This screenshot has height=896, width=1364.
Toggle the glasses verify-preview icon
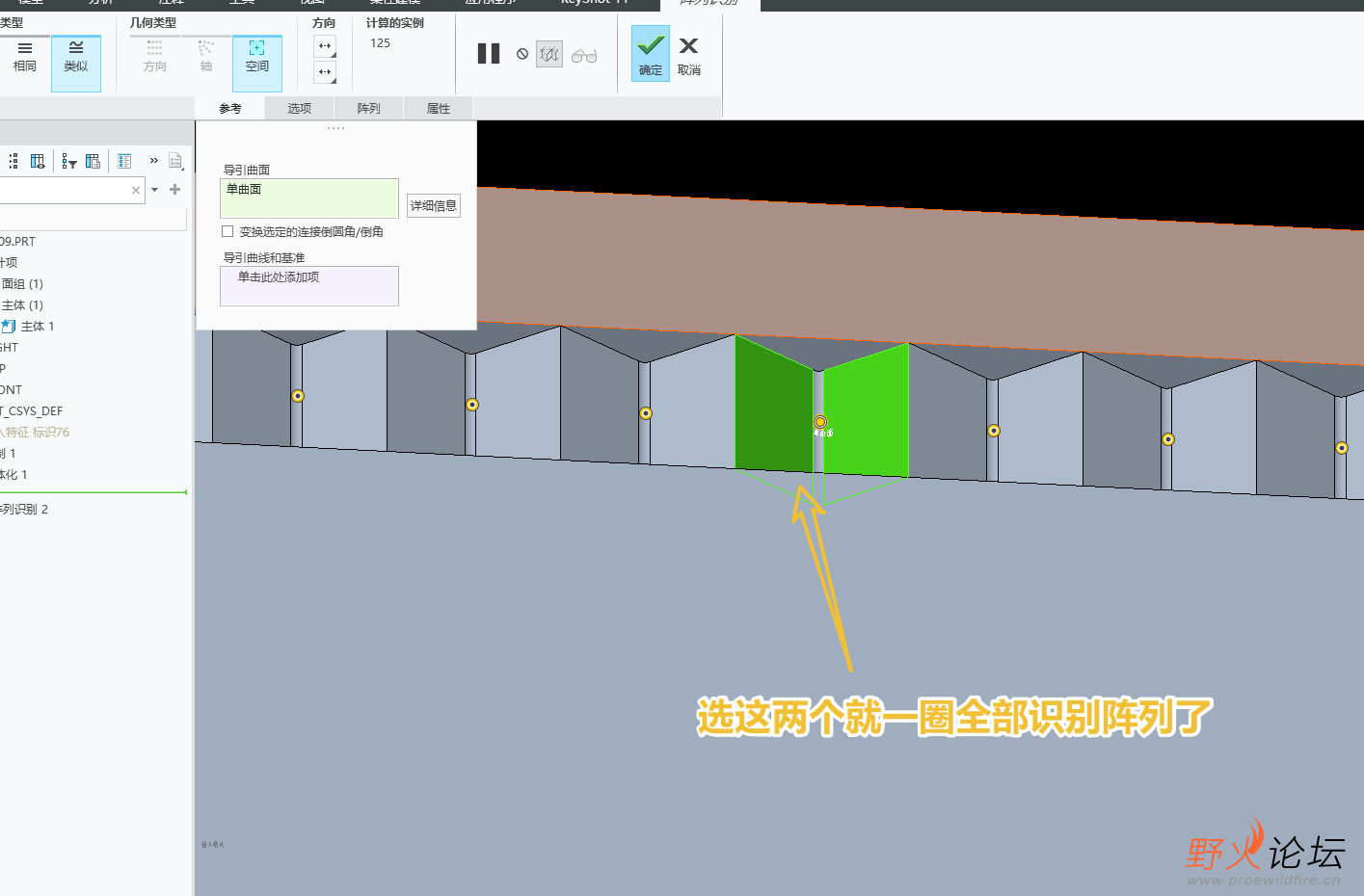[584, 56]
